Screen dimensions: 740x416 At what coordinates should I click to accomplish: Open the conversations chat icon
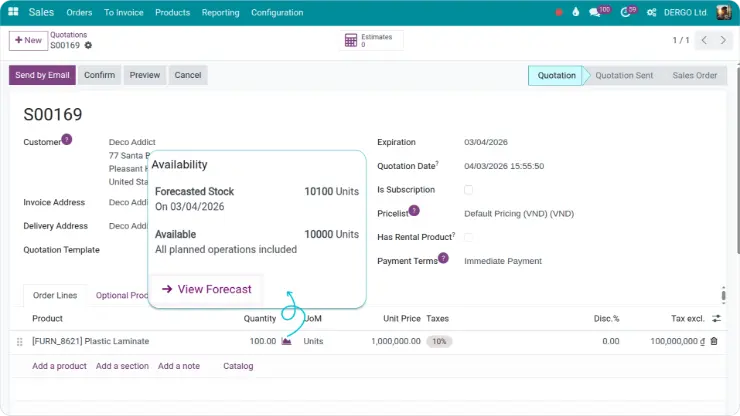[597, 12]
